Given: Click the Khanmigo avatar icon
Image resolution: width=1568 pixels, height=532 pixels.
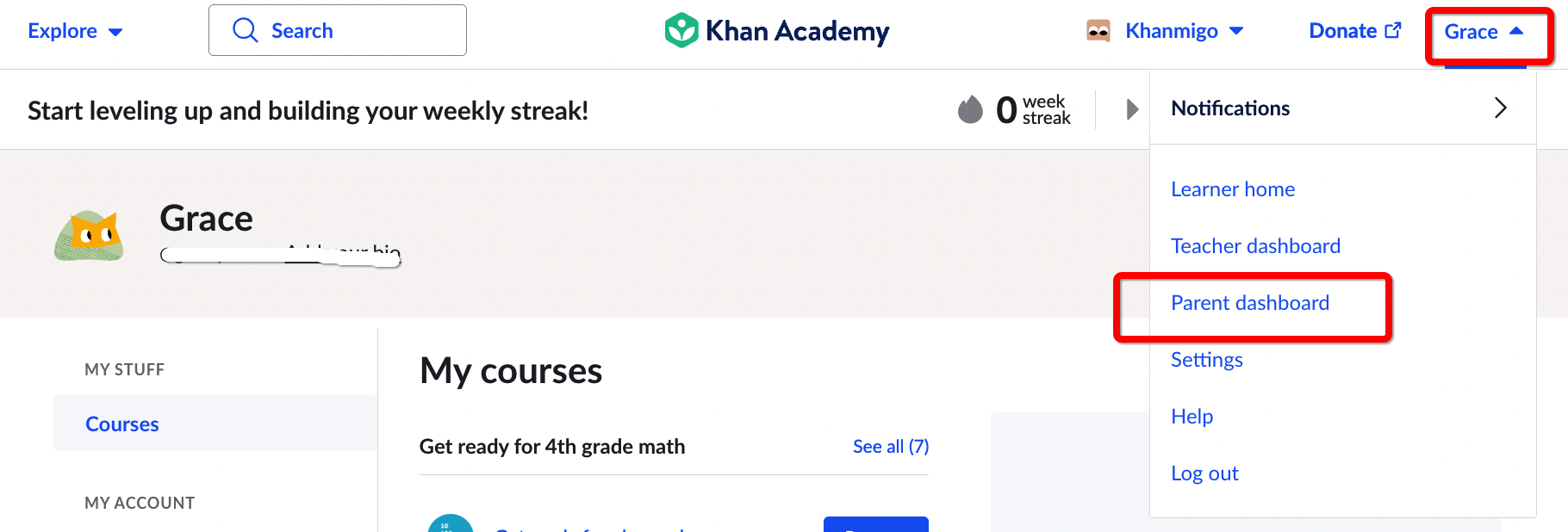Looking at the screenshot, I should (1098, 31).
